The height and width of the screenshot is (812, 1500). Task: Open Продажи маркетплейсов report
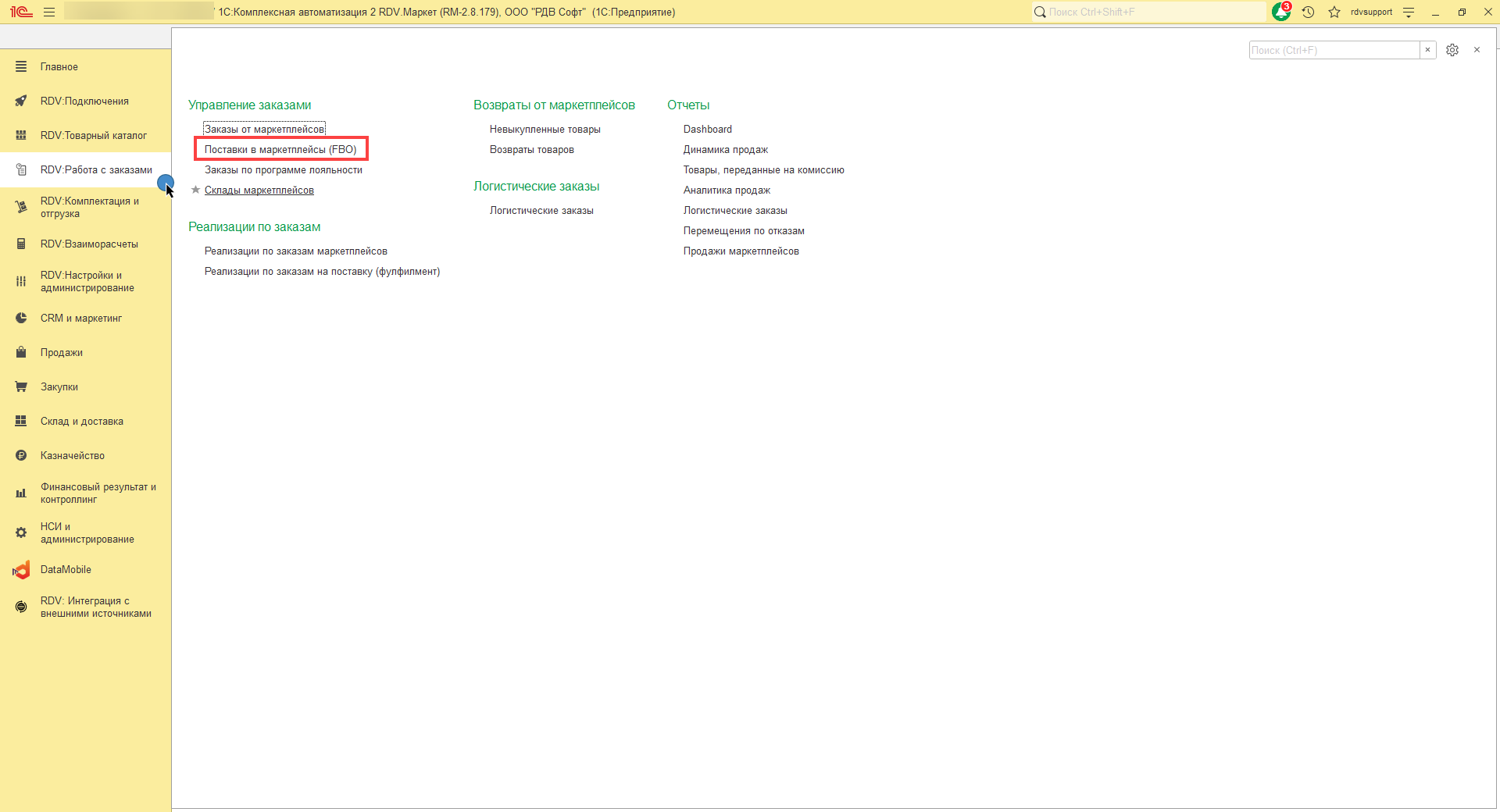(x=741, y=251)
